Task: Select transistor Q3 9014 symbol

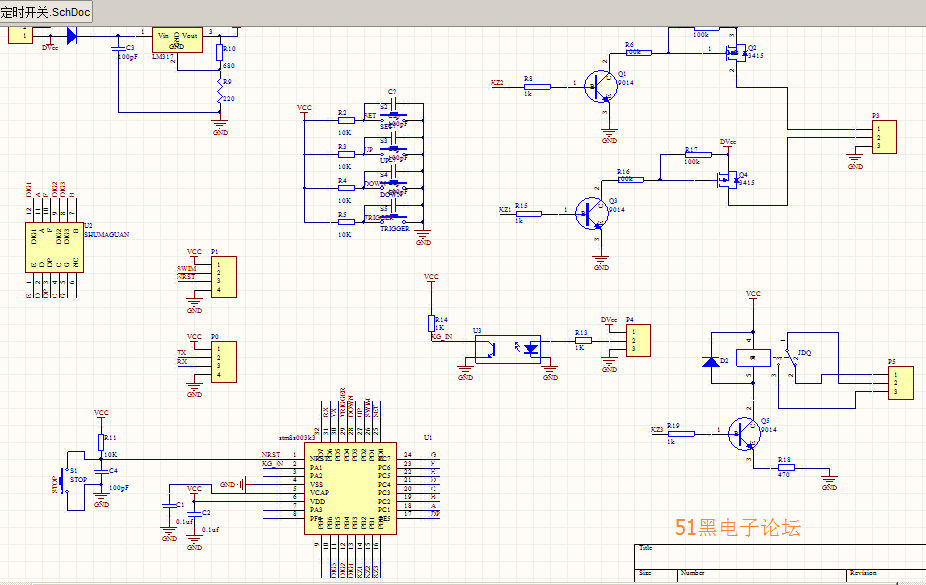Action: [x=592, y=214]
